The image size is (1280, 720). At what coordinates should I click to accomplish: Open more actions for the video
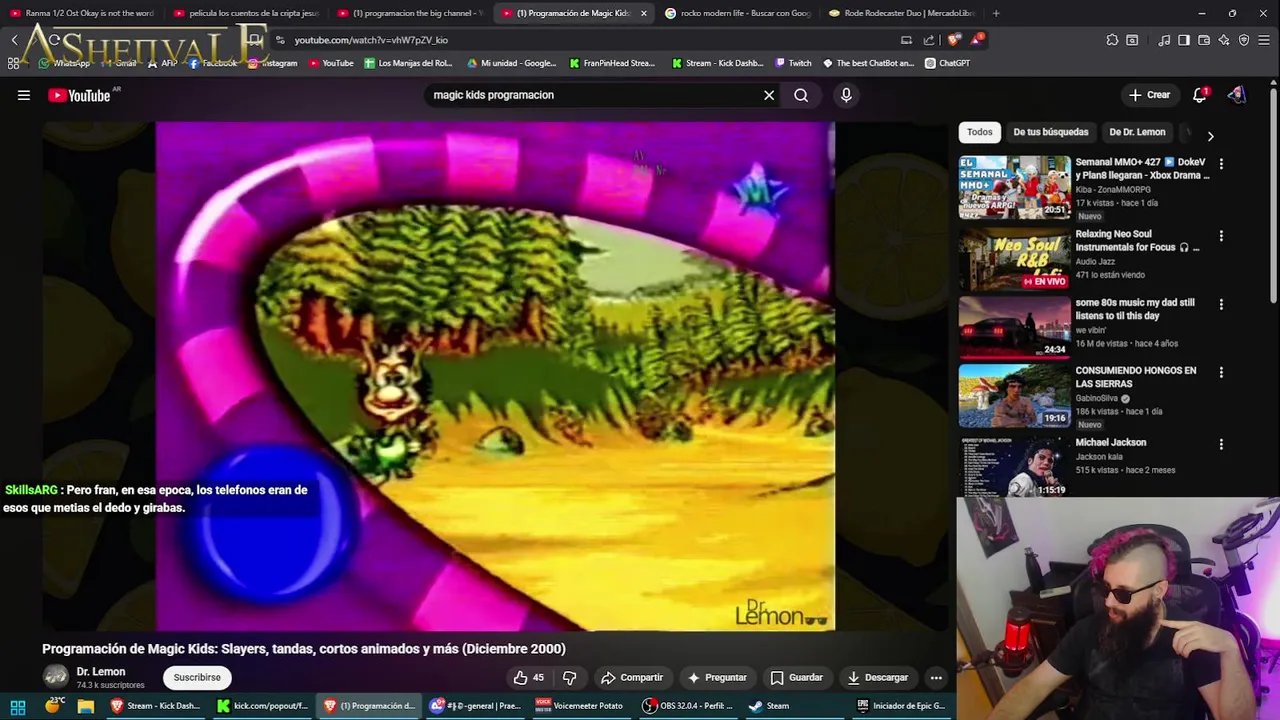tap(936, 678)
